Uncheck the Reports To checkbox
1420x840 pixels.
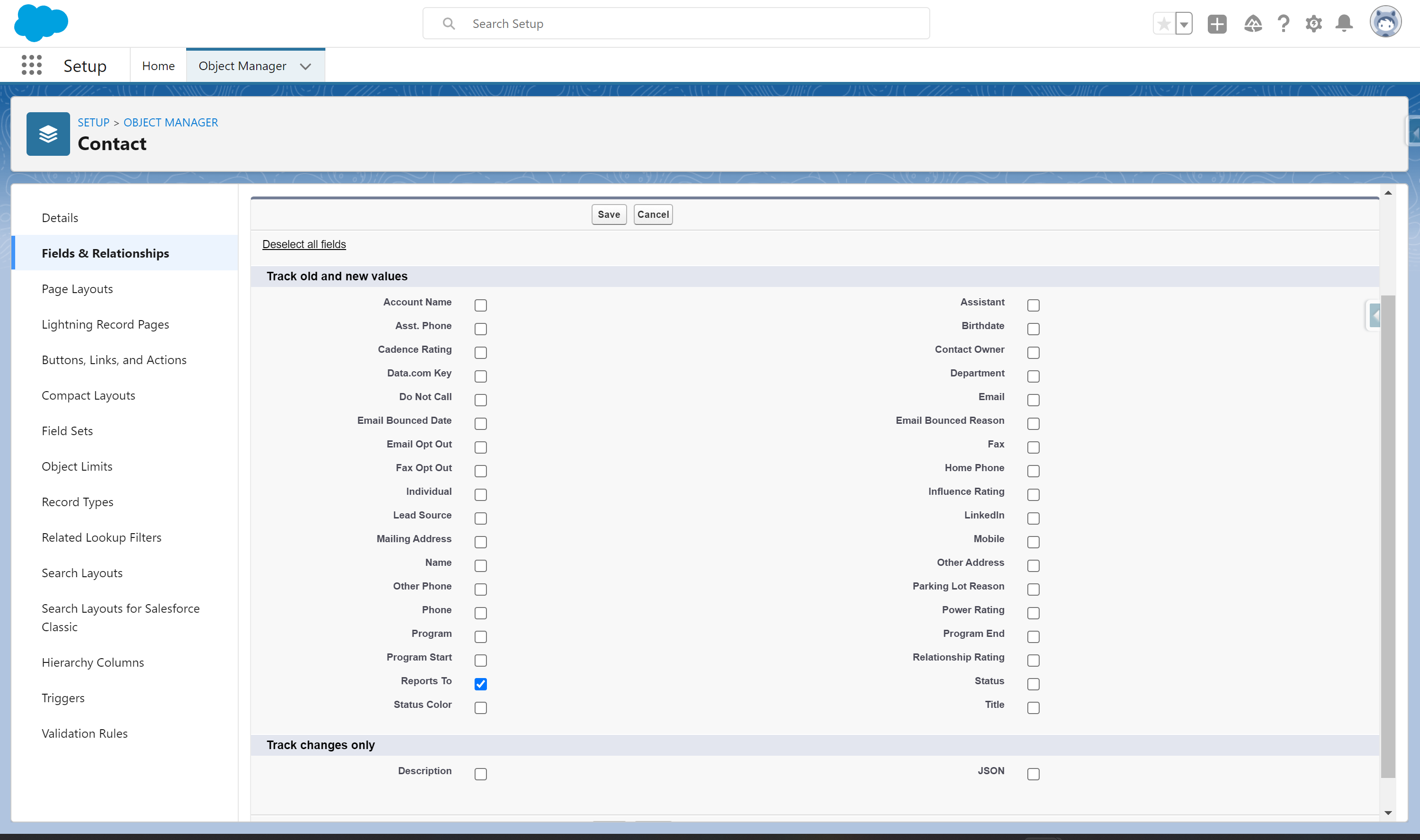coord(481,684)
